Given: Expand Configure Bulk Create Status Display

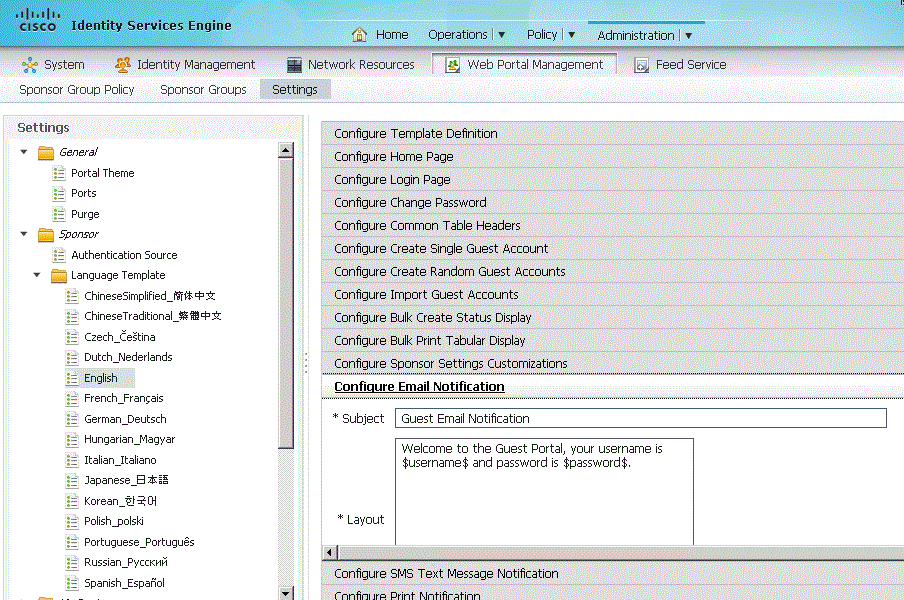Looking at the screenshot, I should pos(612,318).
